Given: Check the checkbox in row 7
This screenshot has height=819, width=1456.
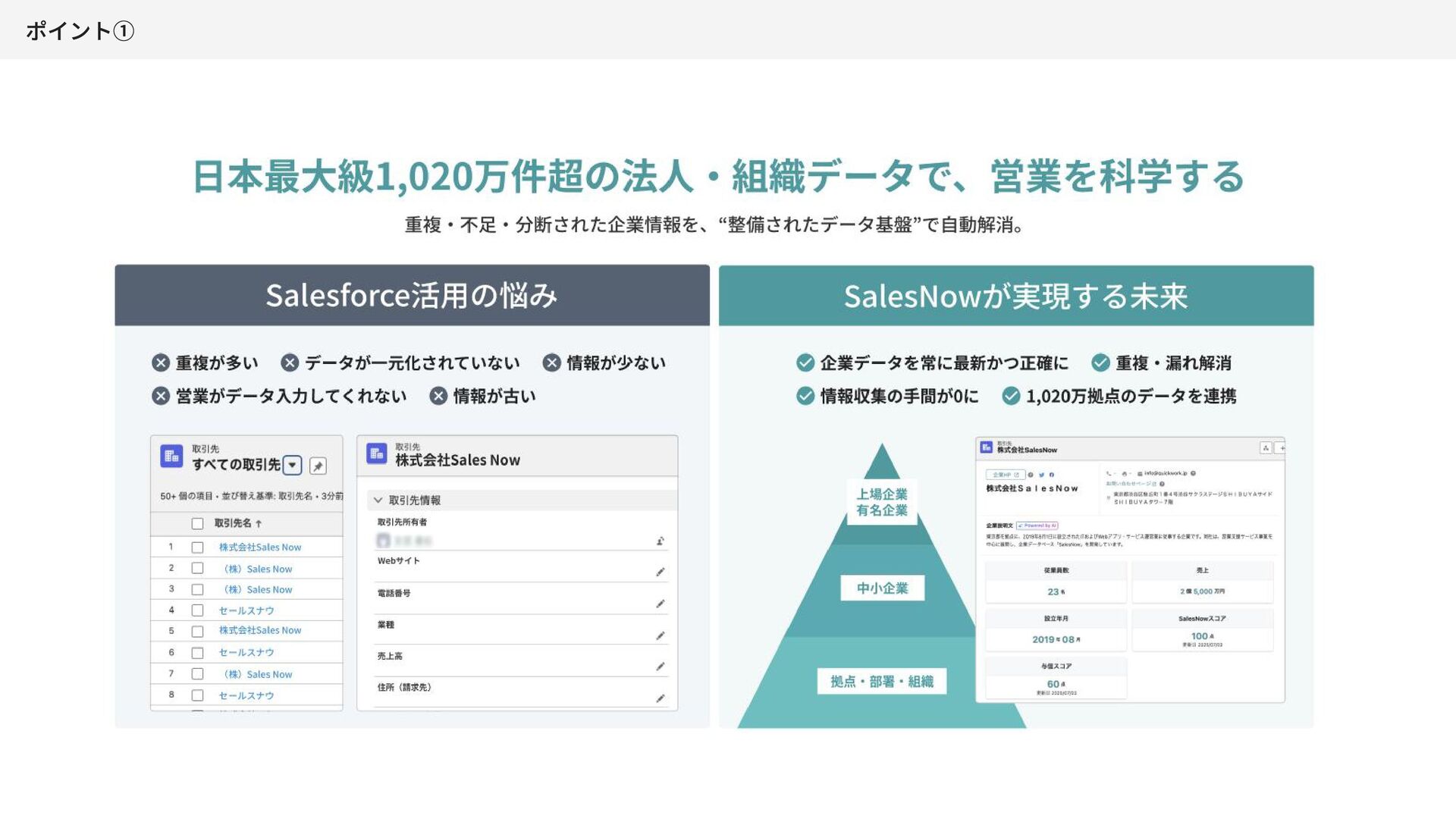Looking at the screenshot, I should pos(197,673).
